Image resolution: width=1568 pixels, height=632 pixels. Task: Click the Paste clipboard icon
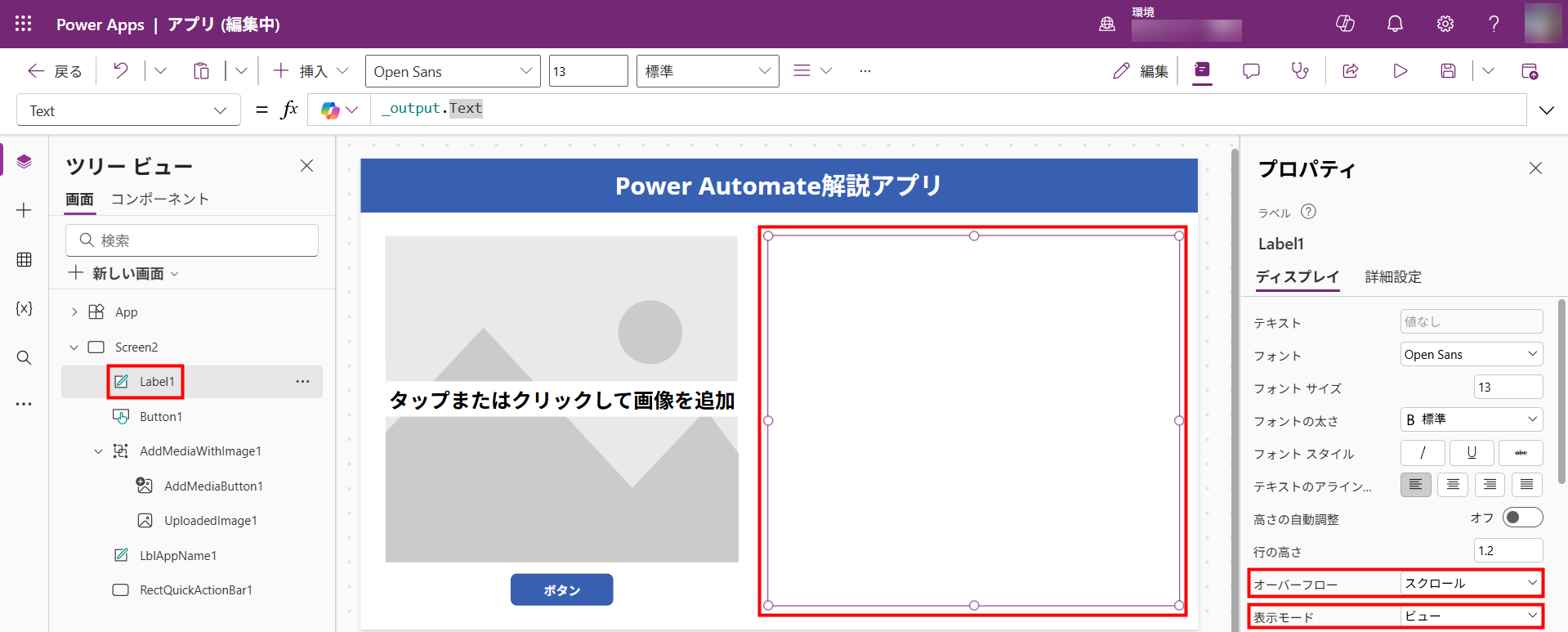(x=201, y=71)
